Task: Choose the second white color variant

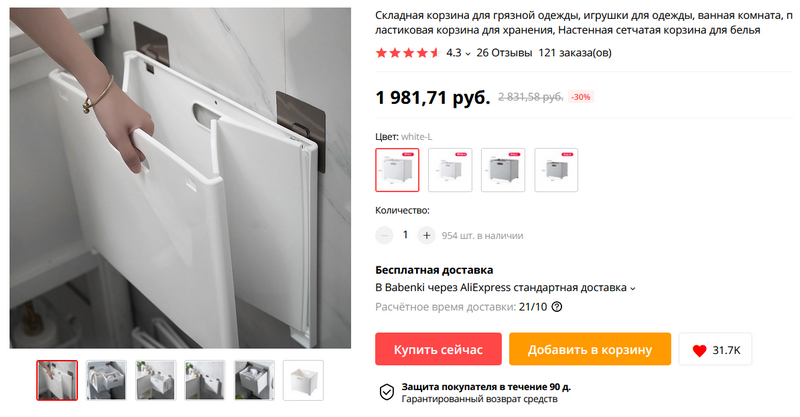Action: pos(451,170)
